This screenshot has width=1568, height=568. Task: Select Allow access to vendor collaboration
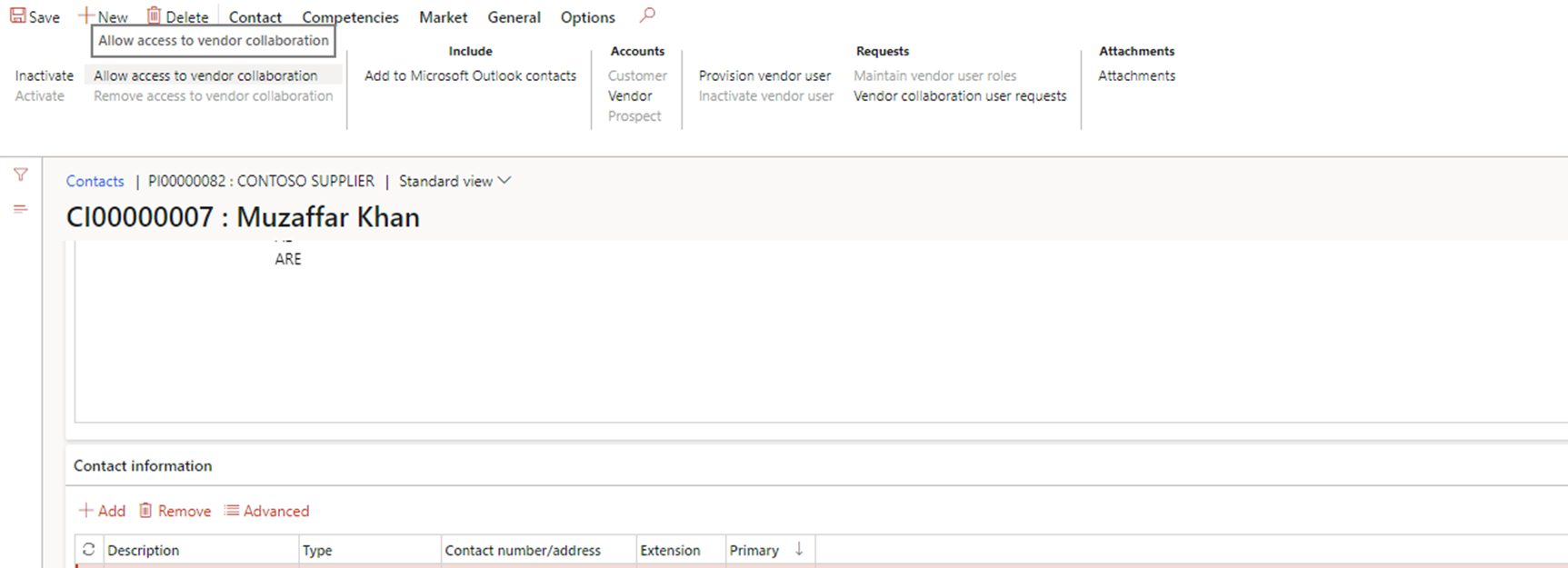pyautogui.click(x=205, y=75)
